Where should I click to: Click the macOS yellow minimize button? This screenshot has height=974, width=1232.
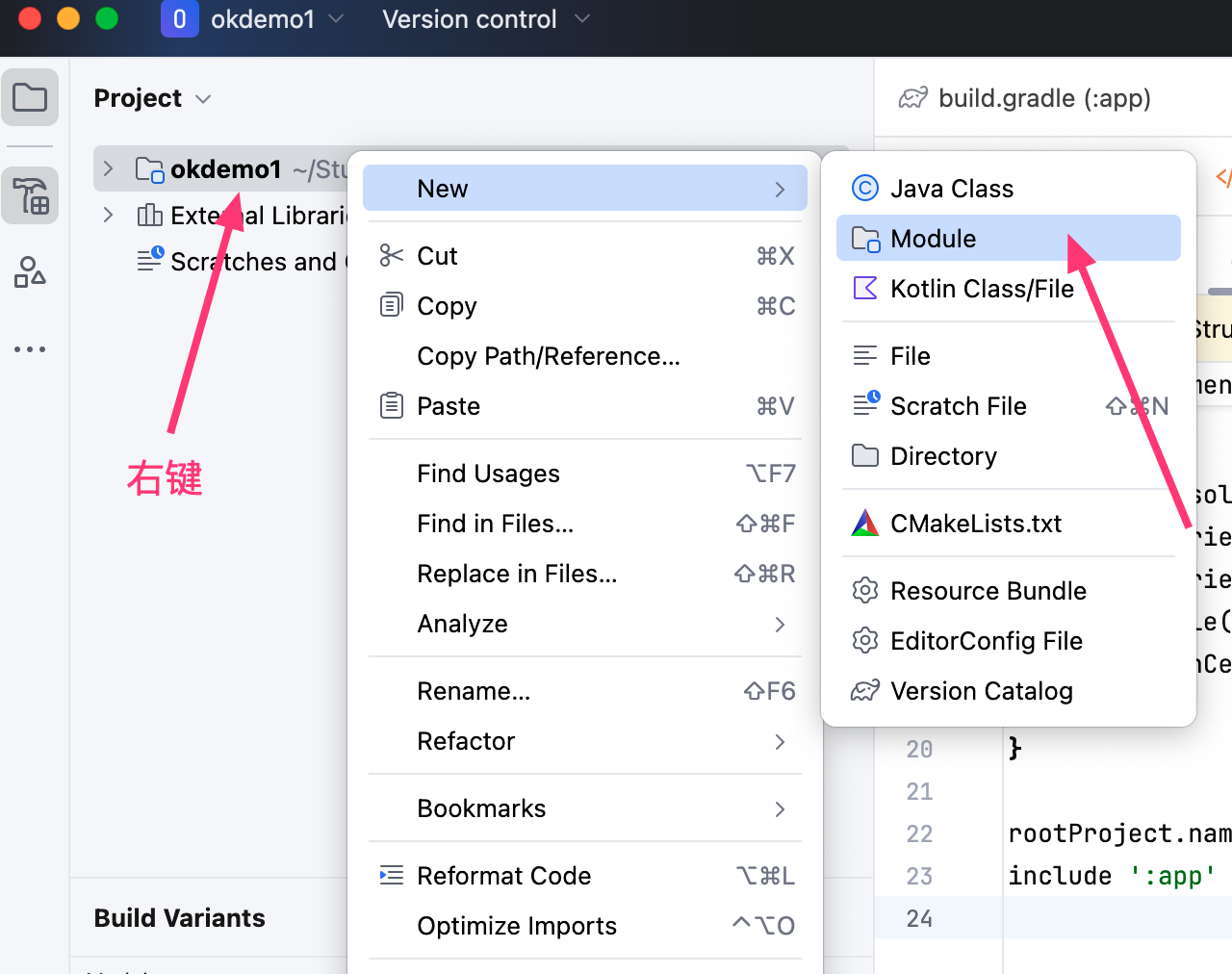coord(68,18)
